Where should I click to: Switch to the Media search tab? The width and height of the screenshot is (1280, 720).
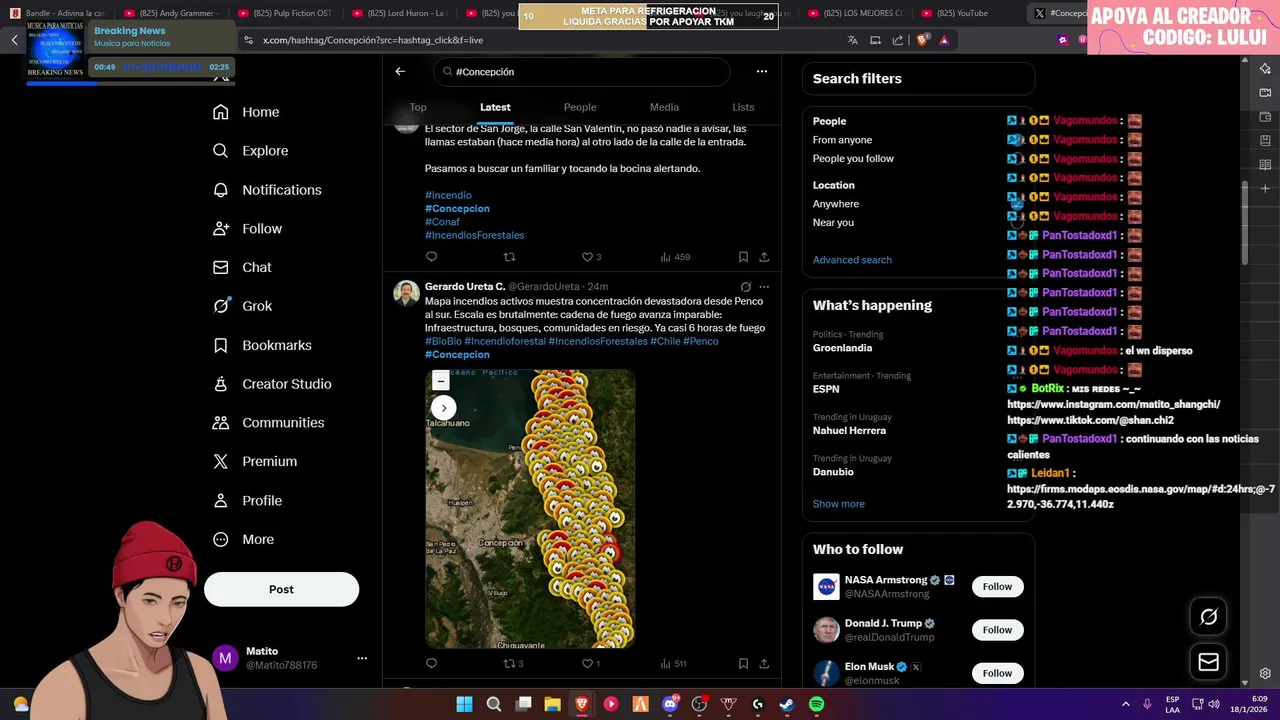(664, 107)
